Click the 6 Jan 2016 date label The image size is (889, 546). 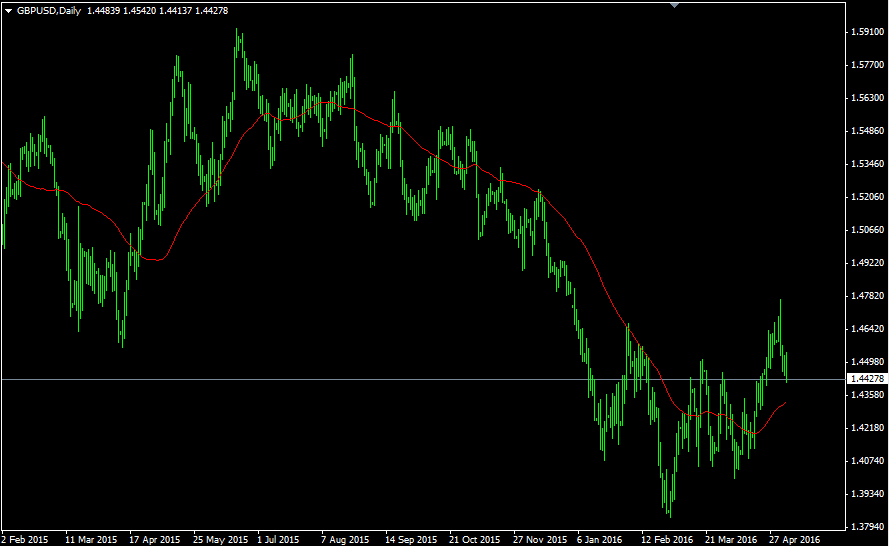(600, 539)
